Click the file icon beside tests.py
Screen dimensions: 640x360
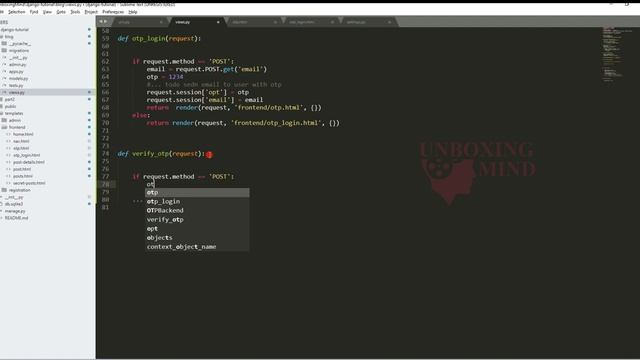[x=4, y=85]
